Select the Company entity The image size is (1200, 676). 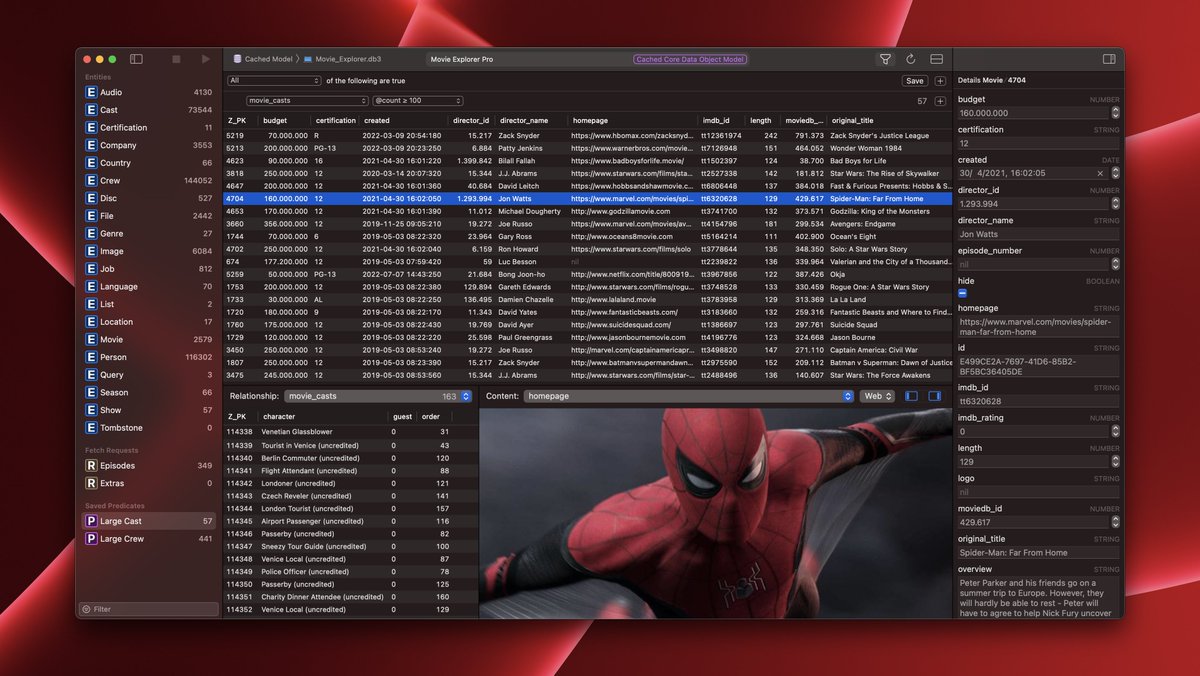click(x=149, y=145)
